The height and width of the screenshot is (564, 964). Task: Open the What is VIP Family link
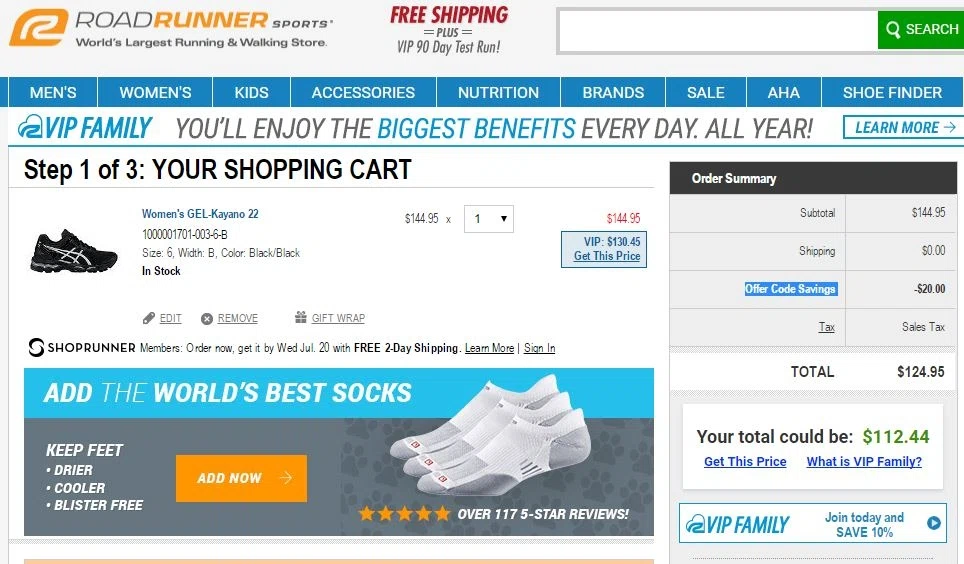864,461
